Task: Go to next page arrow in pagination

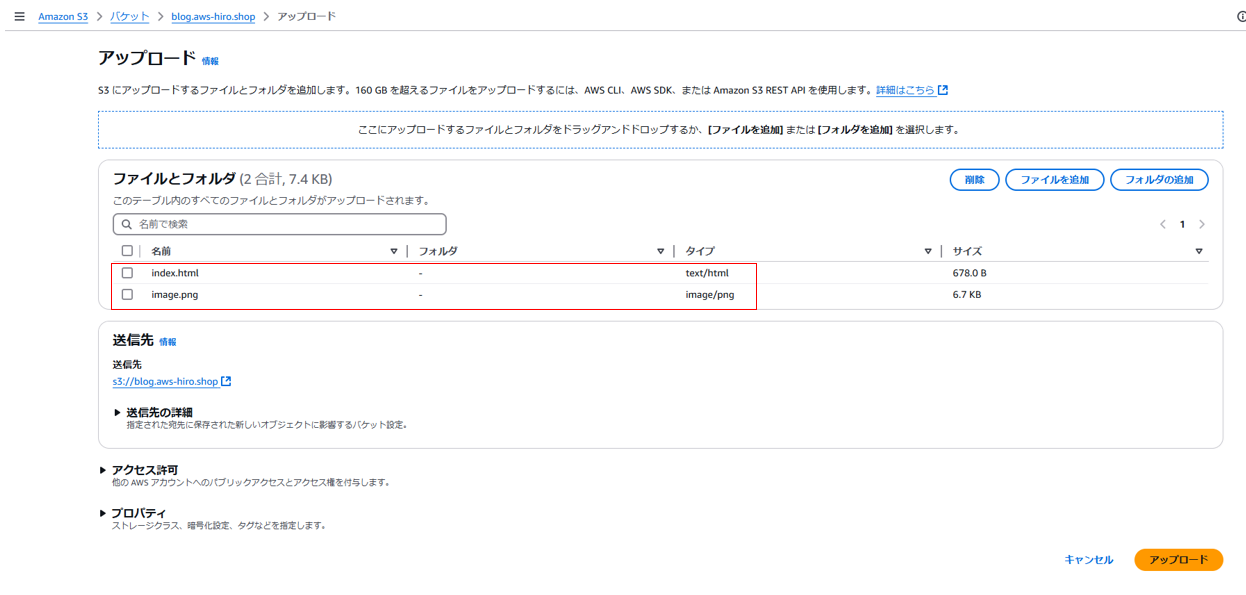Action: pos(1202,224)
